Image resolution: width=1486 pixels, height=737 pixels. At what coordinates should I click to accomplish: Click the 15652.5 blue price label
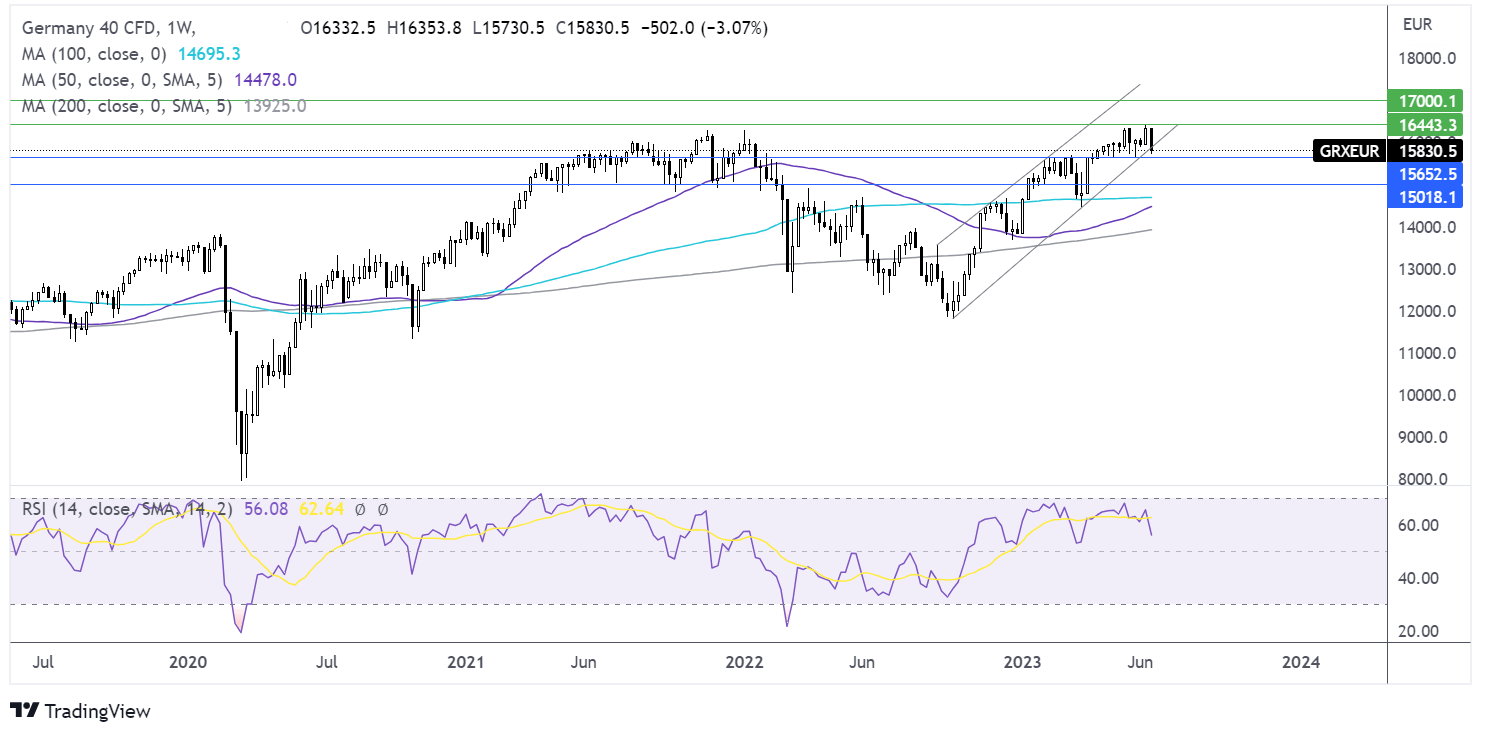[x=1427, y=173]
